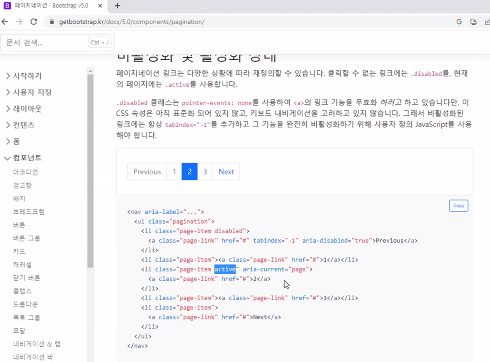Open the 목록 그룹 docs page
The image size is (490, 362).
coord(26,318)
